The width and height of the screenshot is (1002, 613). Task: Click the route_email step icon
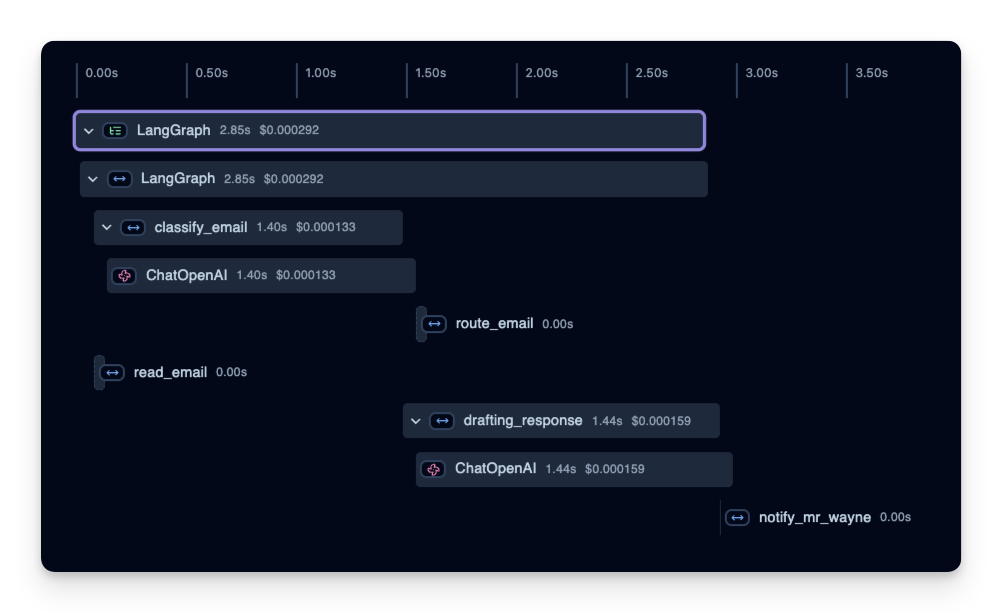(x=434, y=324)
